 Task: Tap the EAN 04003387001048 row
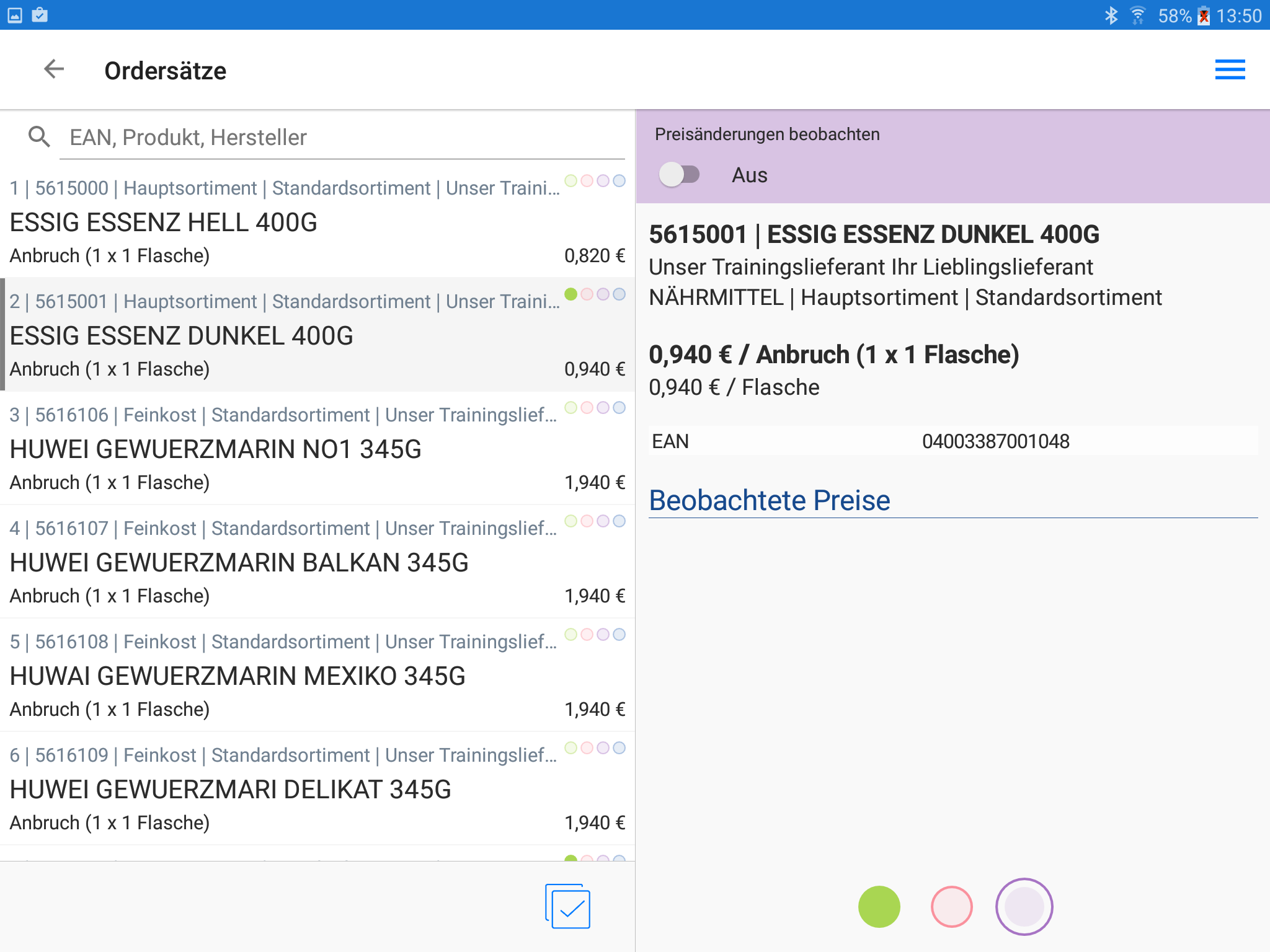(952, 441)
